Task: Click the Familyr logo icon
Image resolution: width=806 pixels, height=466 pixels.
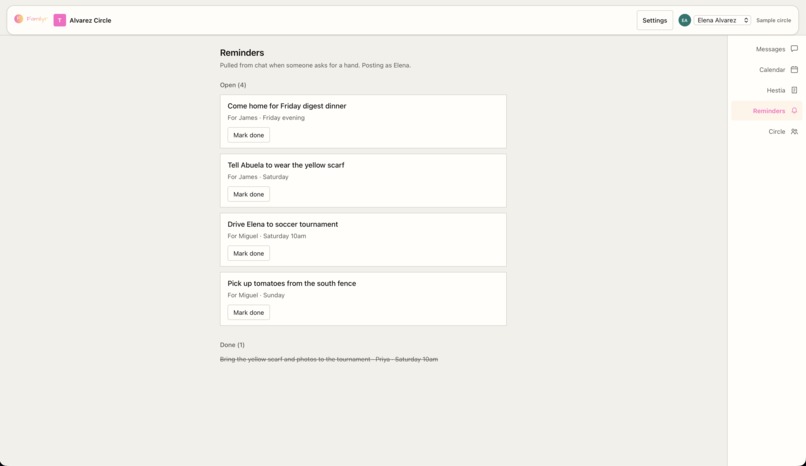Action: point(19,19)
